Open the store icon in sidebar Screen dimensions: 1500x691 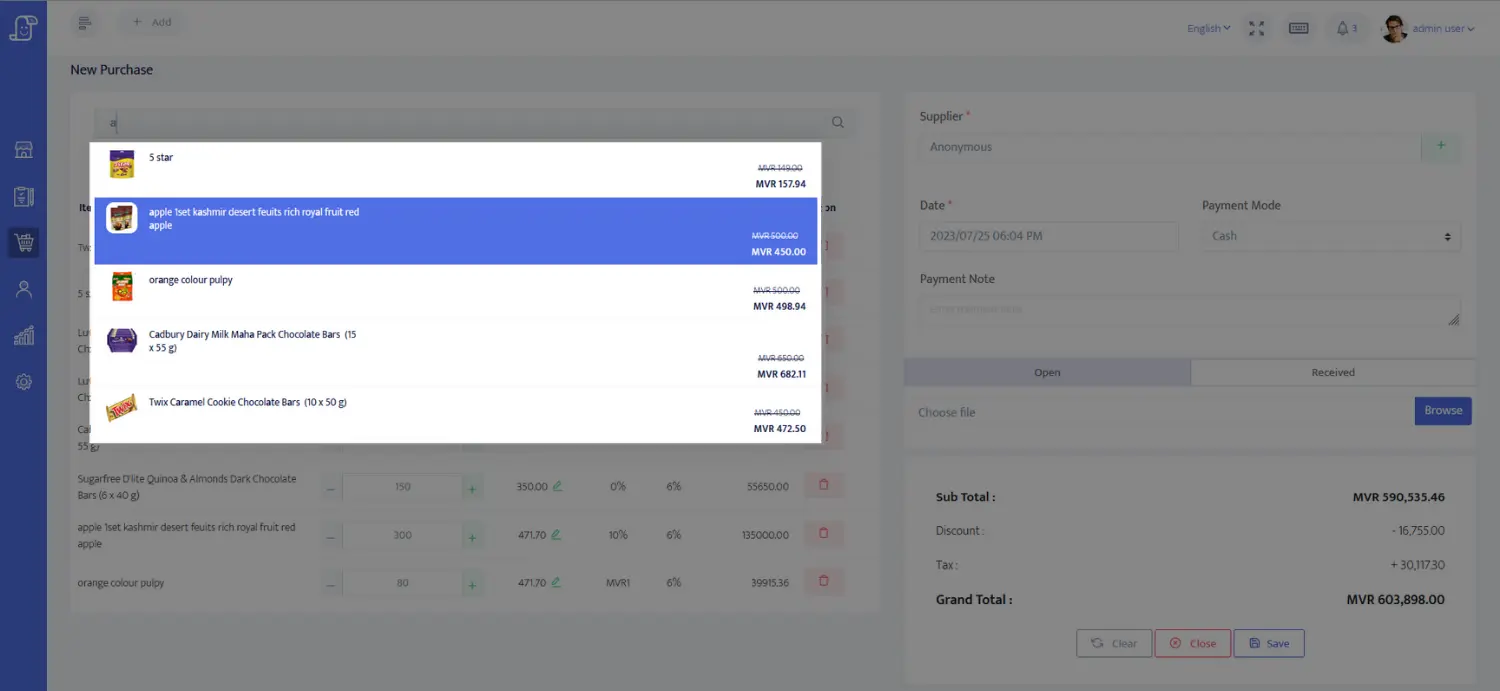click(24, 150)
